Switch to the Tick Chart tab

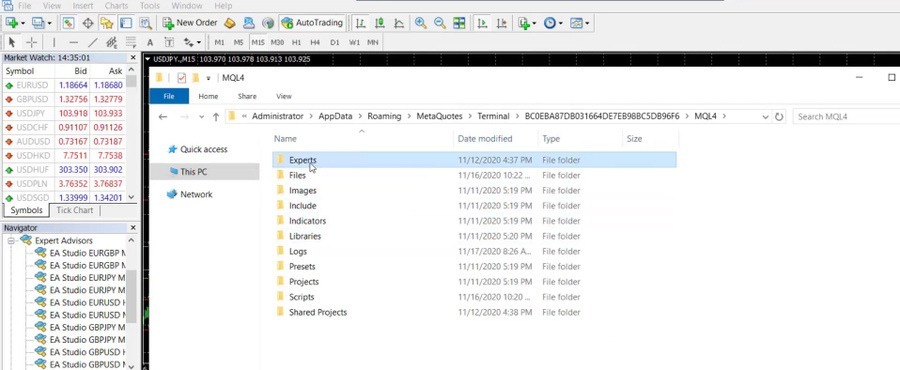[x=75, y=210]
